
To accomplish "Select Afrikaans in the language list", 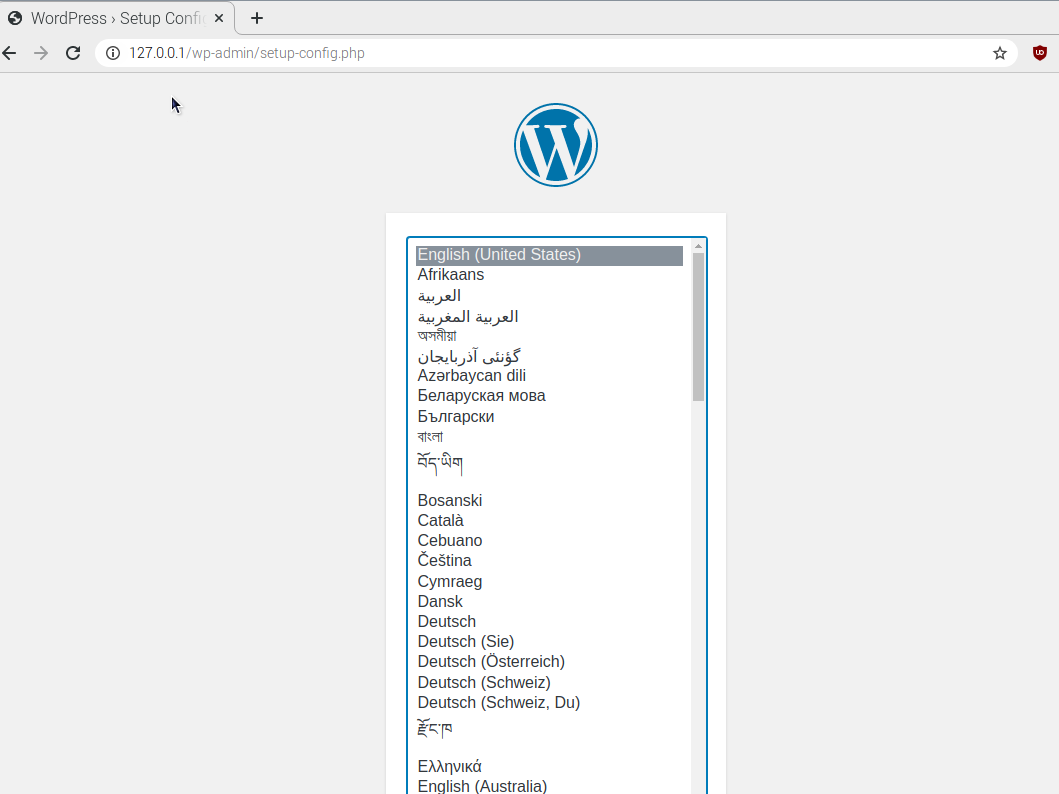I will (x=550, y=275).
